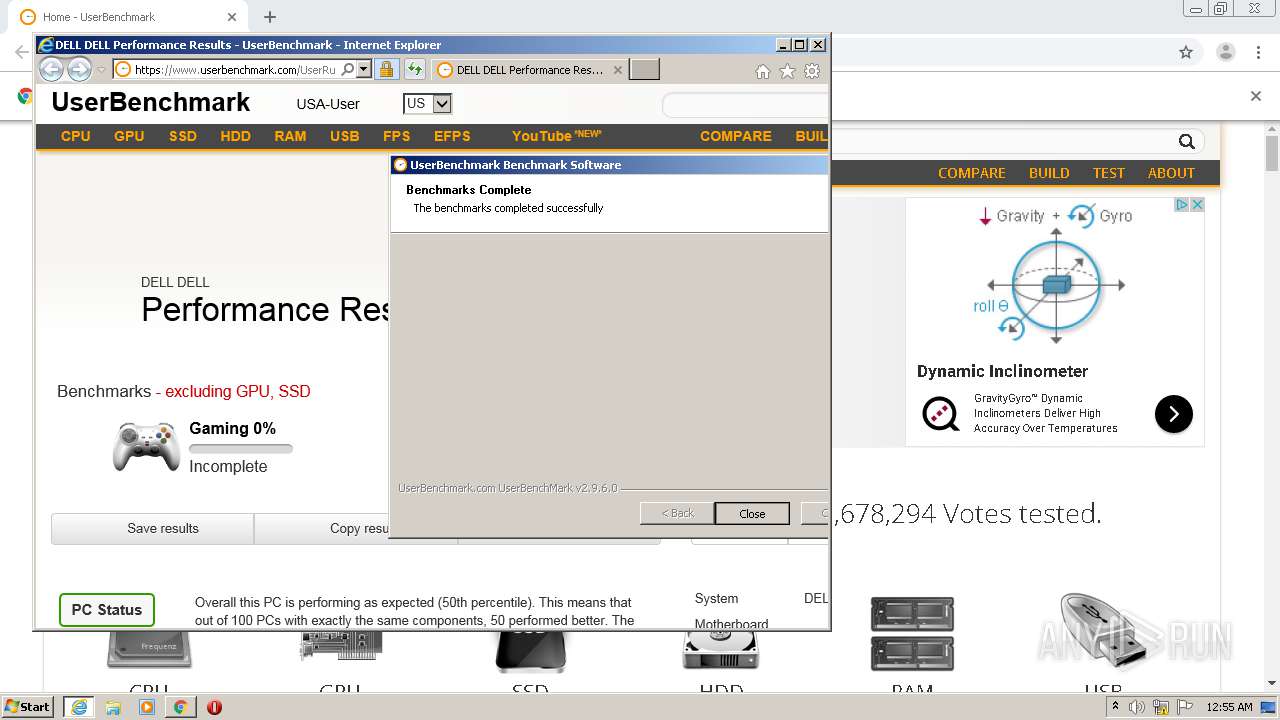Open a new blank IE tab
Image resolution: width=1280 pixels, height=720 pixels.
tap(644, 69)
